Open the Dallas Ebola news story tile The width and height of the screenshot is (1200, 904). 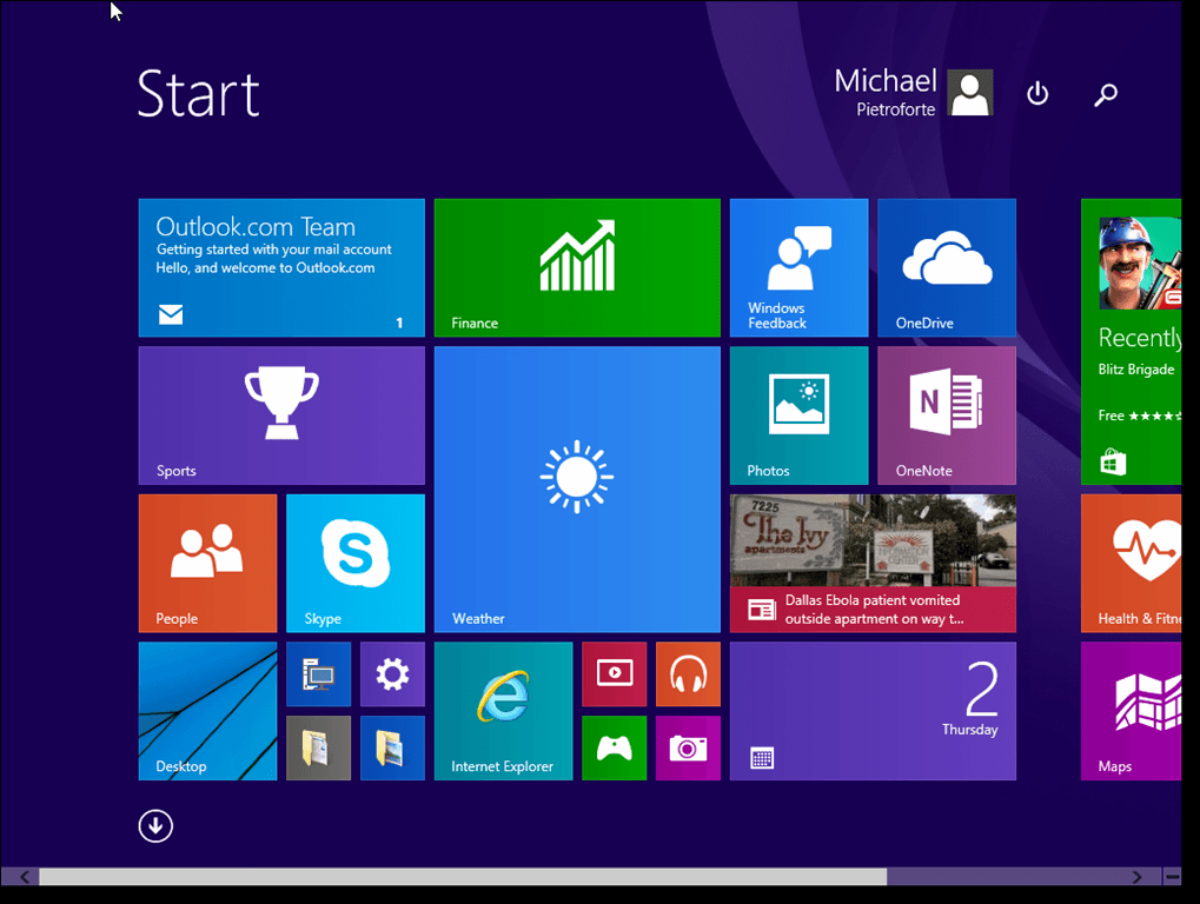click(x=872, y=562)
